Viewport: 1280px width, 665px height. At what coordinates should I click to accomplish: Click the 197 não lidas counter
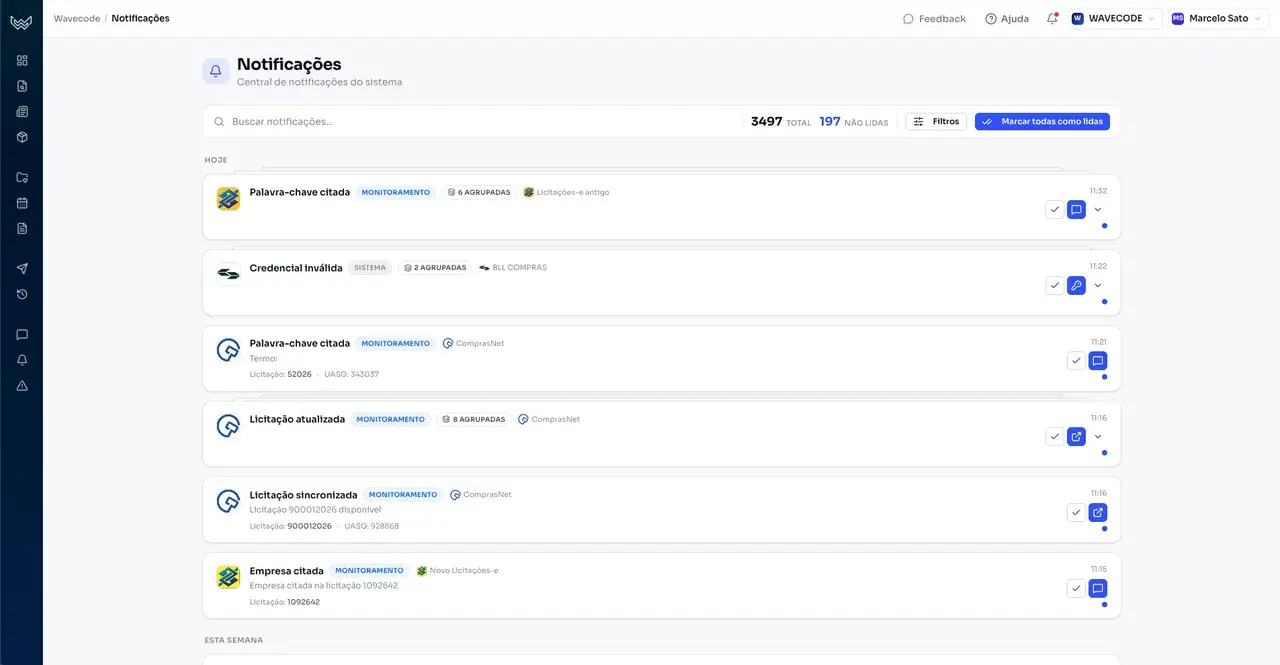pyautogui.click(x=853, y=122)
